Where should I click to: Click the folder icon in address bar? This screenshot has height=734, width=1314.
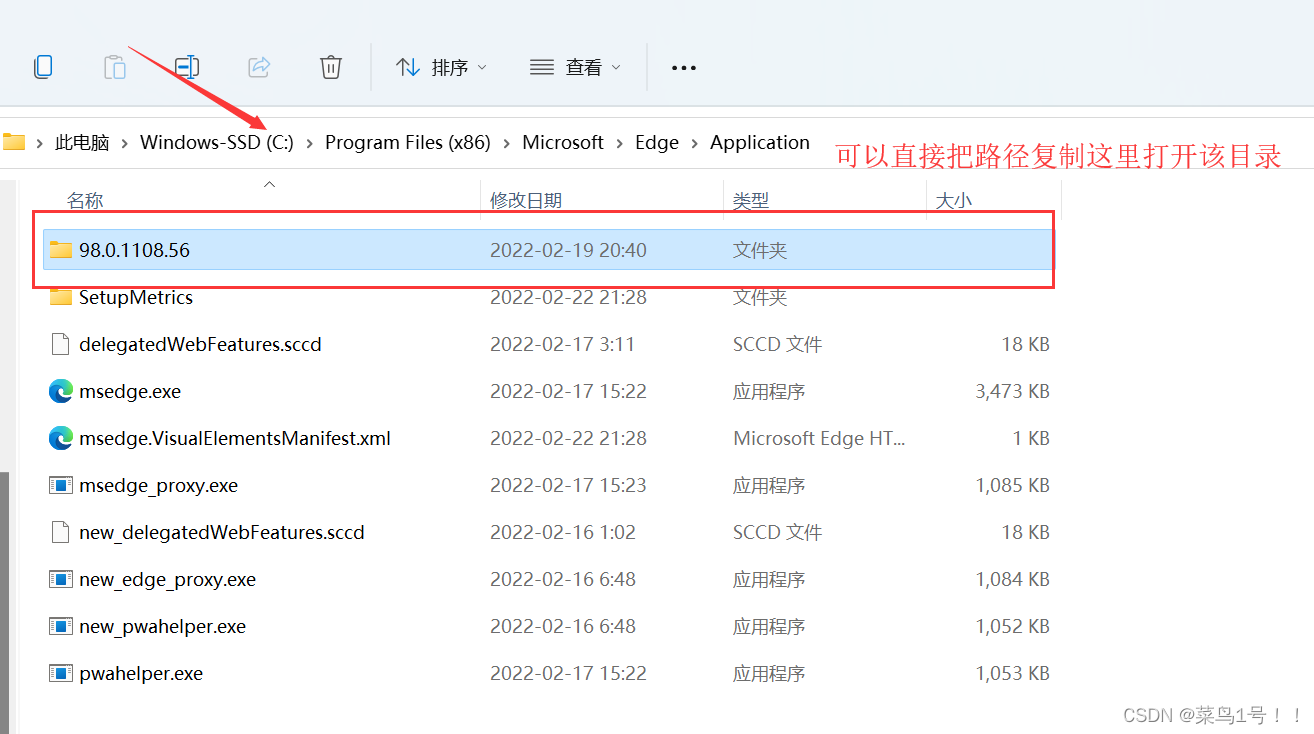click(13, 142)
